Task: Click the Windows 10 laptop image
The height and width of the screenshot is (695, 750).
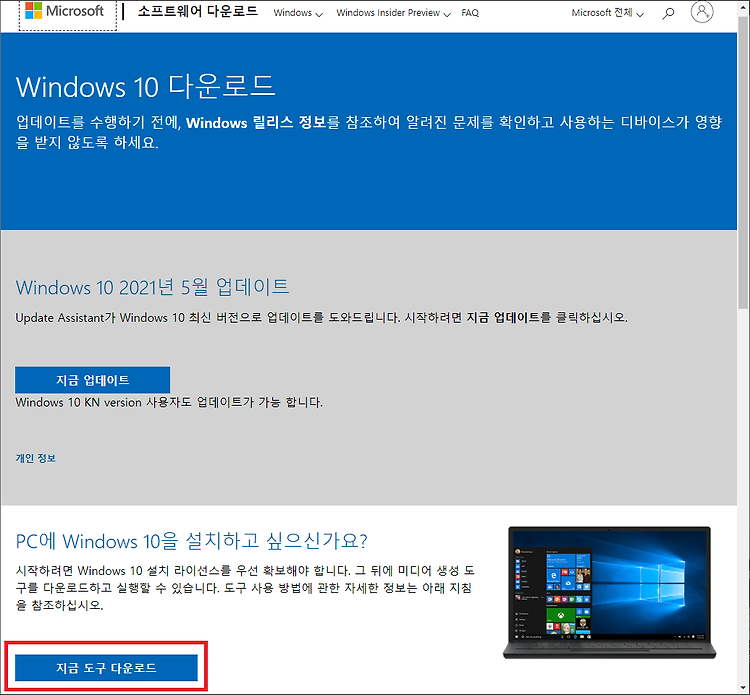Action: coord(609,593)
